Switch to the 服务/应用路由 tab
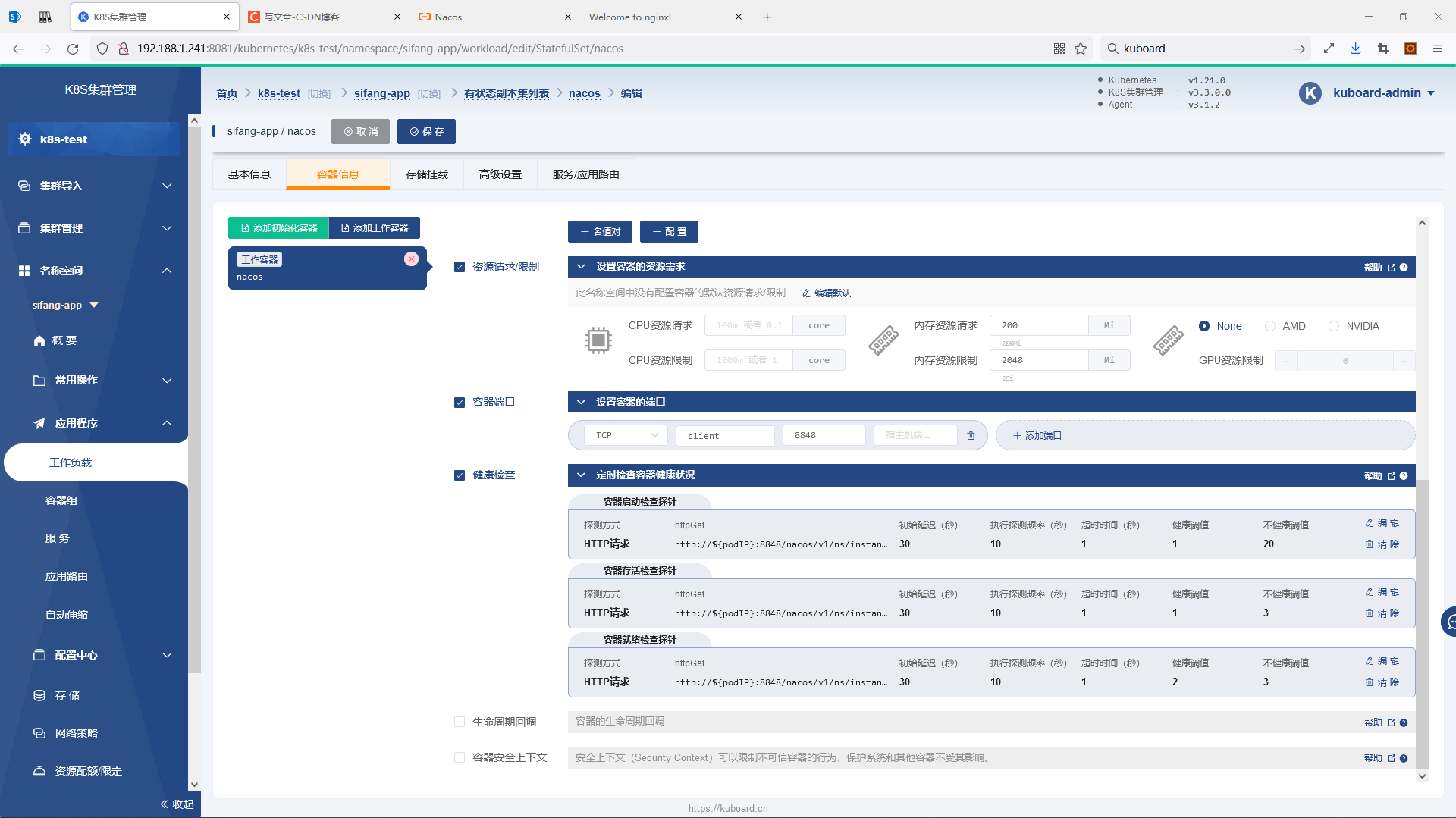Viewport: 1456px width, 818px height. click(x=585, y=174)
